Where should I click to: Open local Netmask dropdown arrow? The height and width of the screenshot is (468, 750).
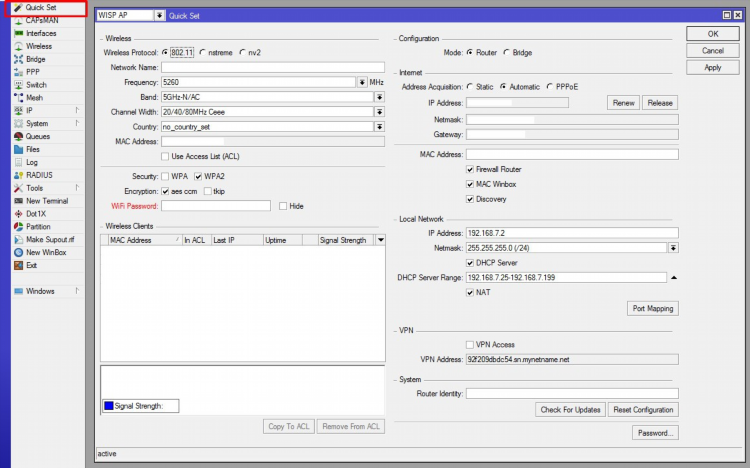[673, 248]
